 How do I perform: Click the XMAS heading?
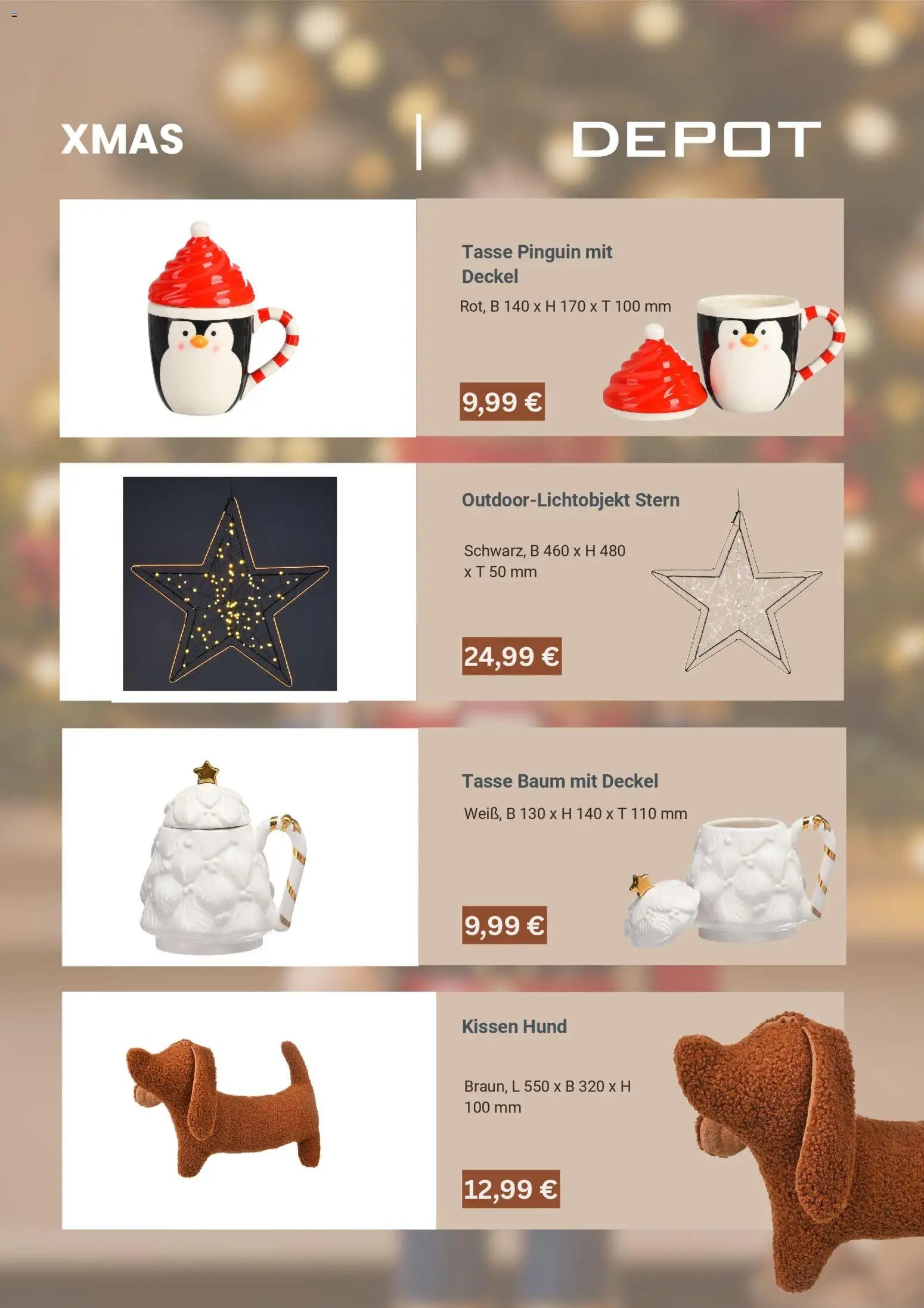point(122,140)
